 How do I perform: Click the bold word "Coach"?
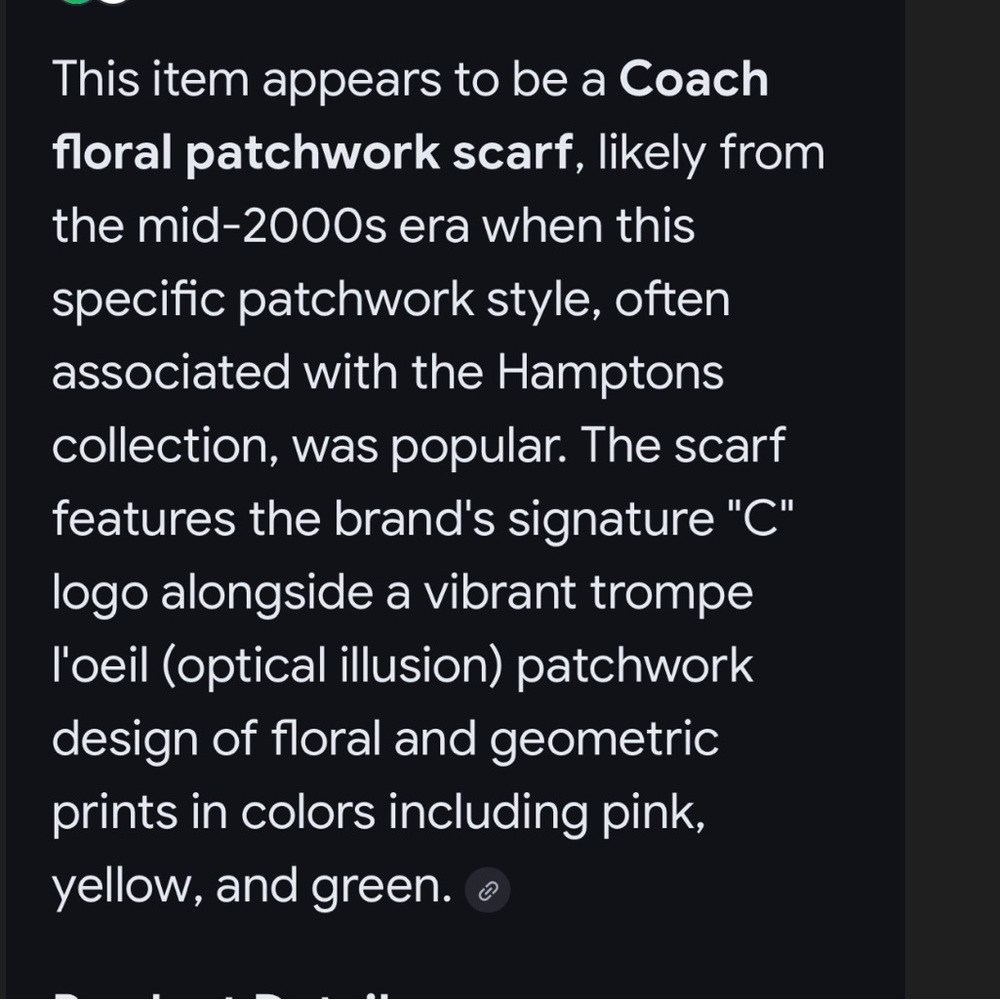pyautogui.click(x=693, y=80)
